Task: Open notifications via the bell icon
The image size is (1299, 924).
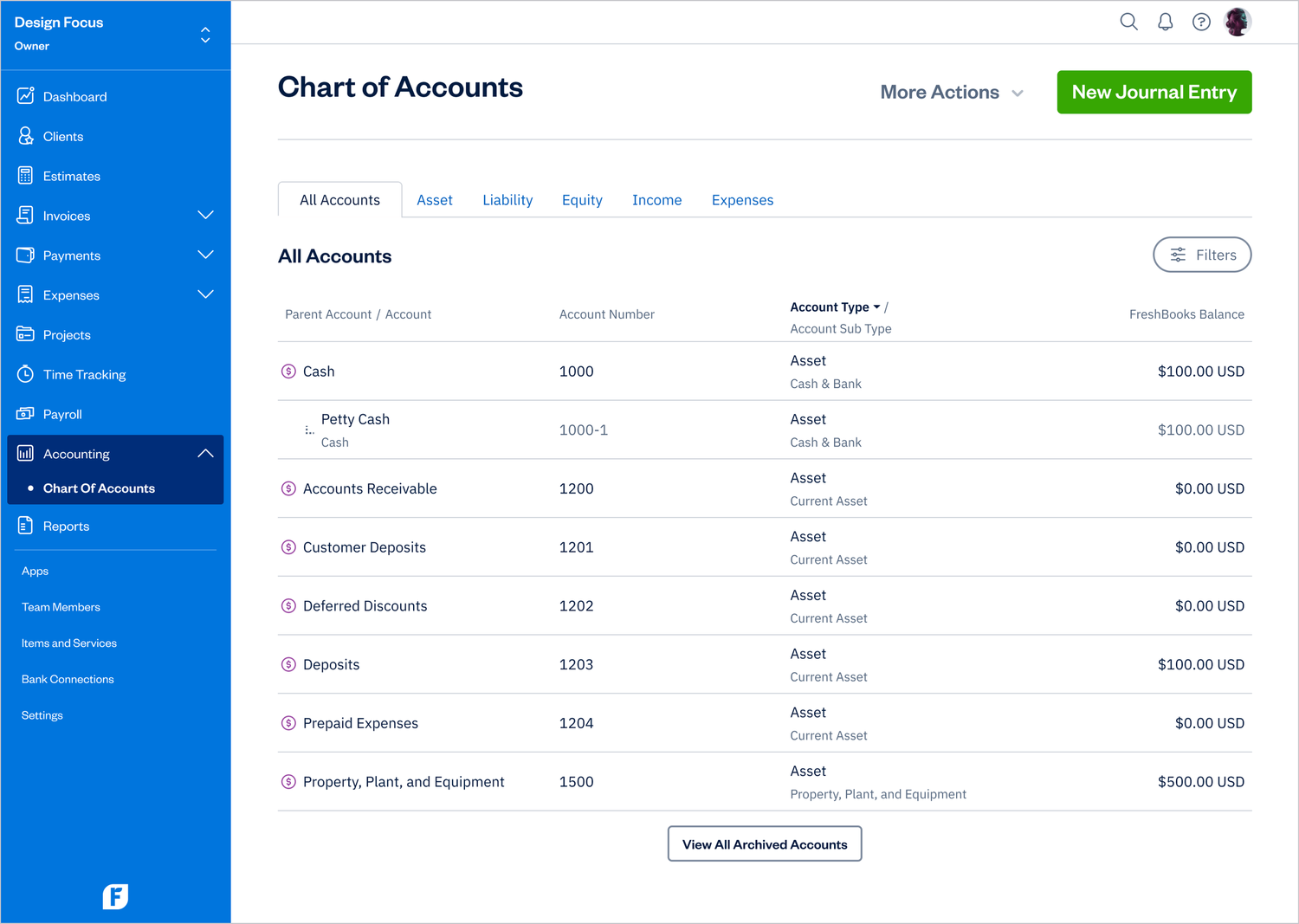Action: click(x=1165, y=22)
